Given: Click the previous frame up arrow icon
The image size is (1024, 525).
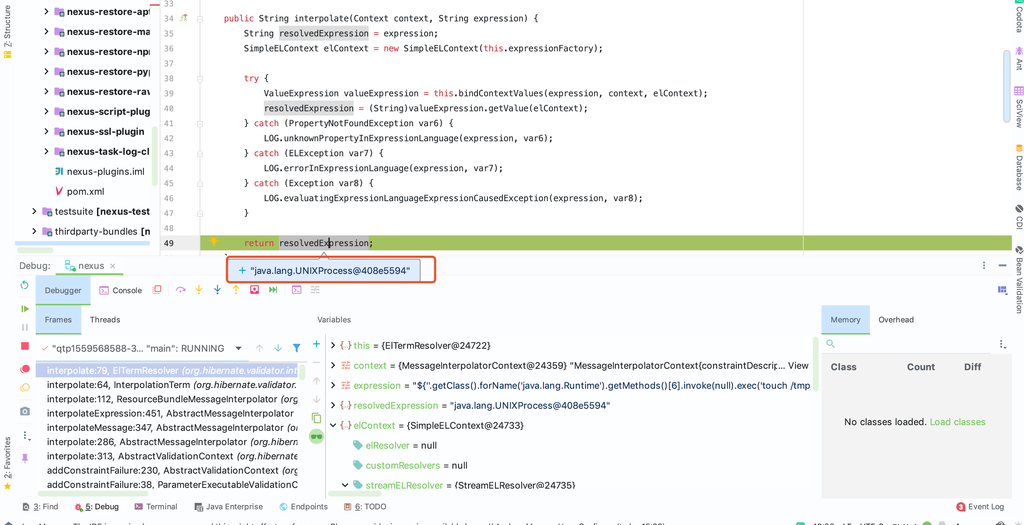Looking at the screenshot, I should pyautogui.click(x=259, y=348).
